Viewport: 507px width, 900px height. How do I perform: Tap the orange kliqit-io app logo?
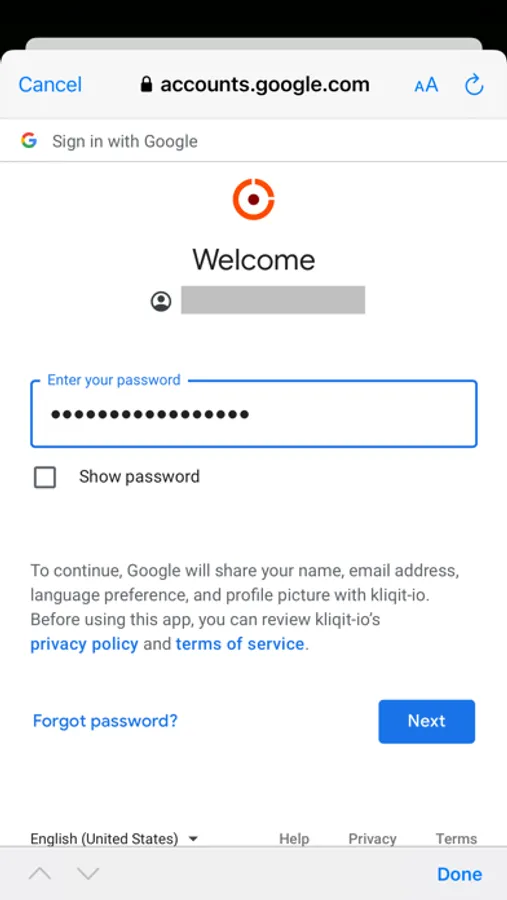point(253,199)
